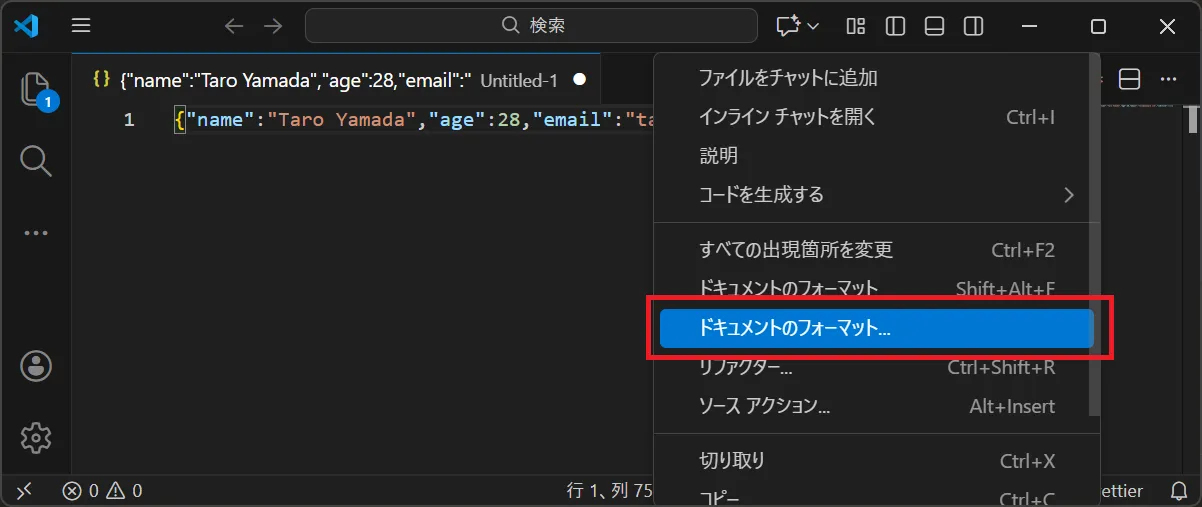The image size is (1202, 507).
Task: Minimize the VS Code window
Action: tap(1030, 26)
